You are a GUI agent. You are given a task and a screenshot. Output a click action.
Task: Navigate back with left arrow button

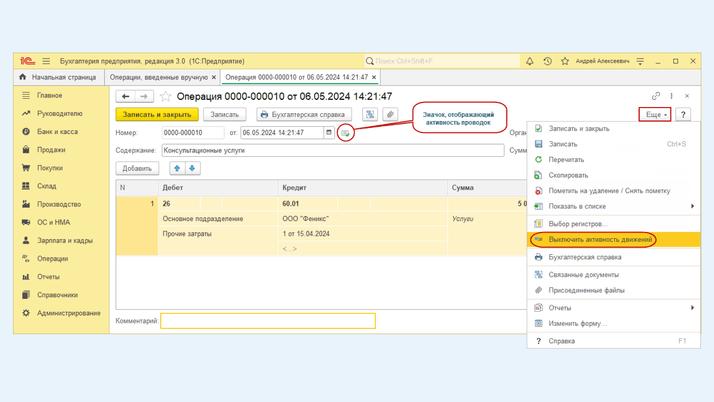126,97
